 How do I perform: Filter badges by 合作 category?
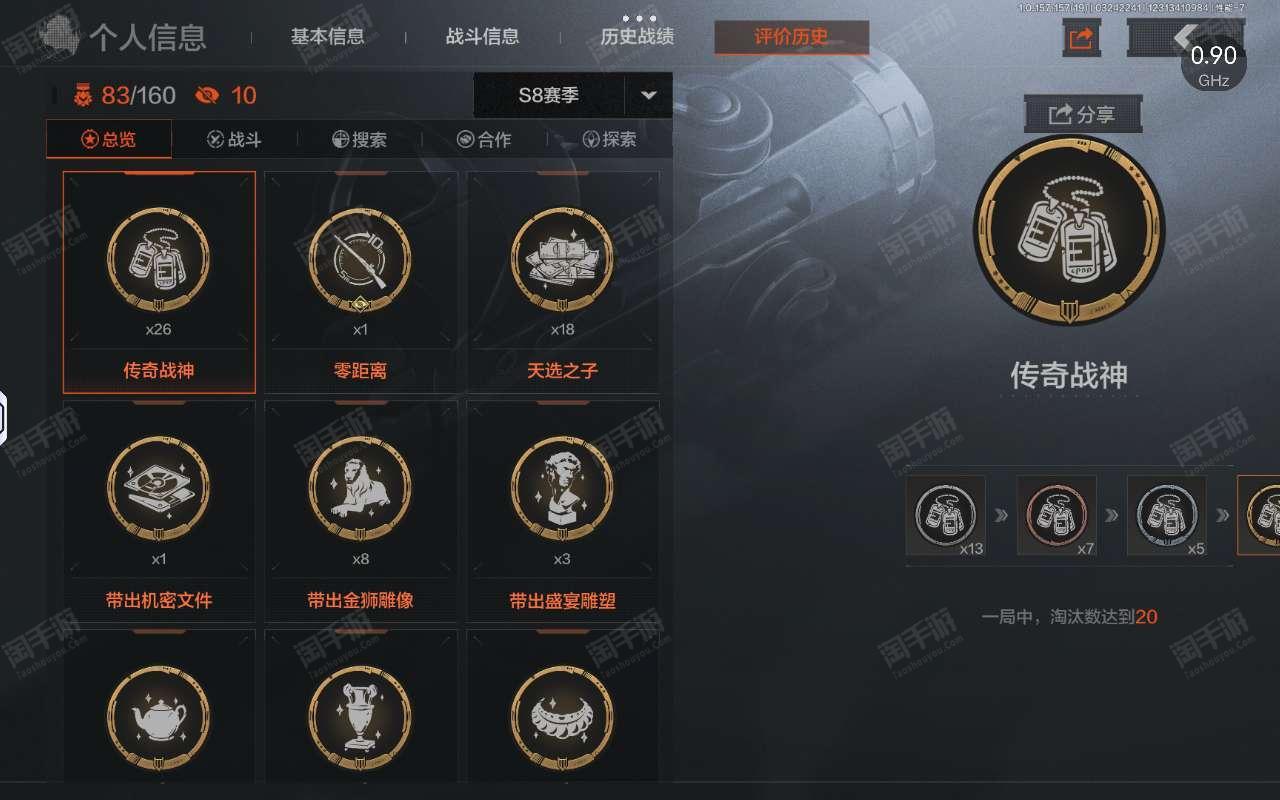click(x=484, y=140)
